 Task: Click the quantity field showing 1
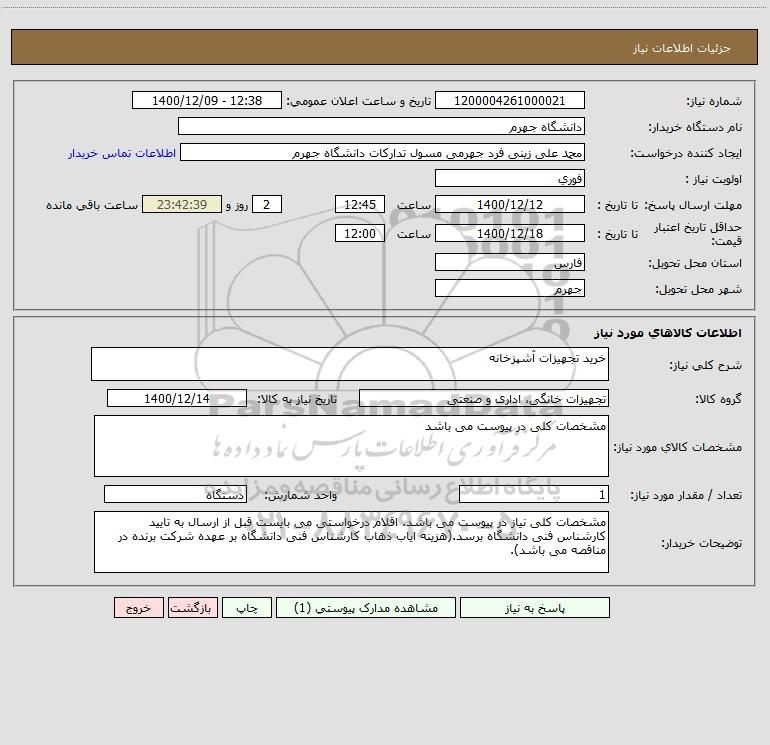(x=534, y=494)
